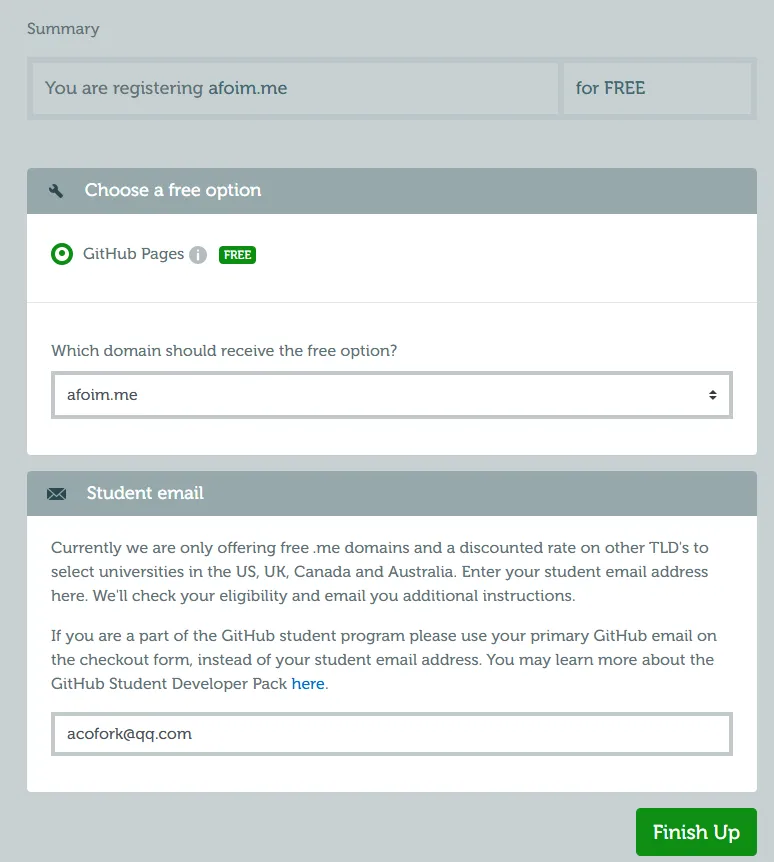Click the GitHub Pages option label
The height and width of the screenshot is (862, 774).
(133, 254)
